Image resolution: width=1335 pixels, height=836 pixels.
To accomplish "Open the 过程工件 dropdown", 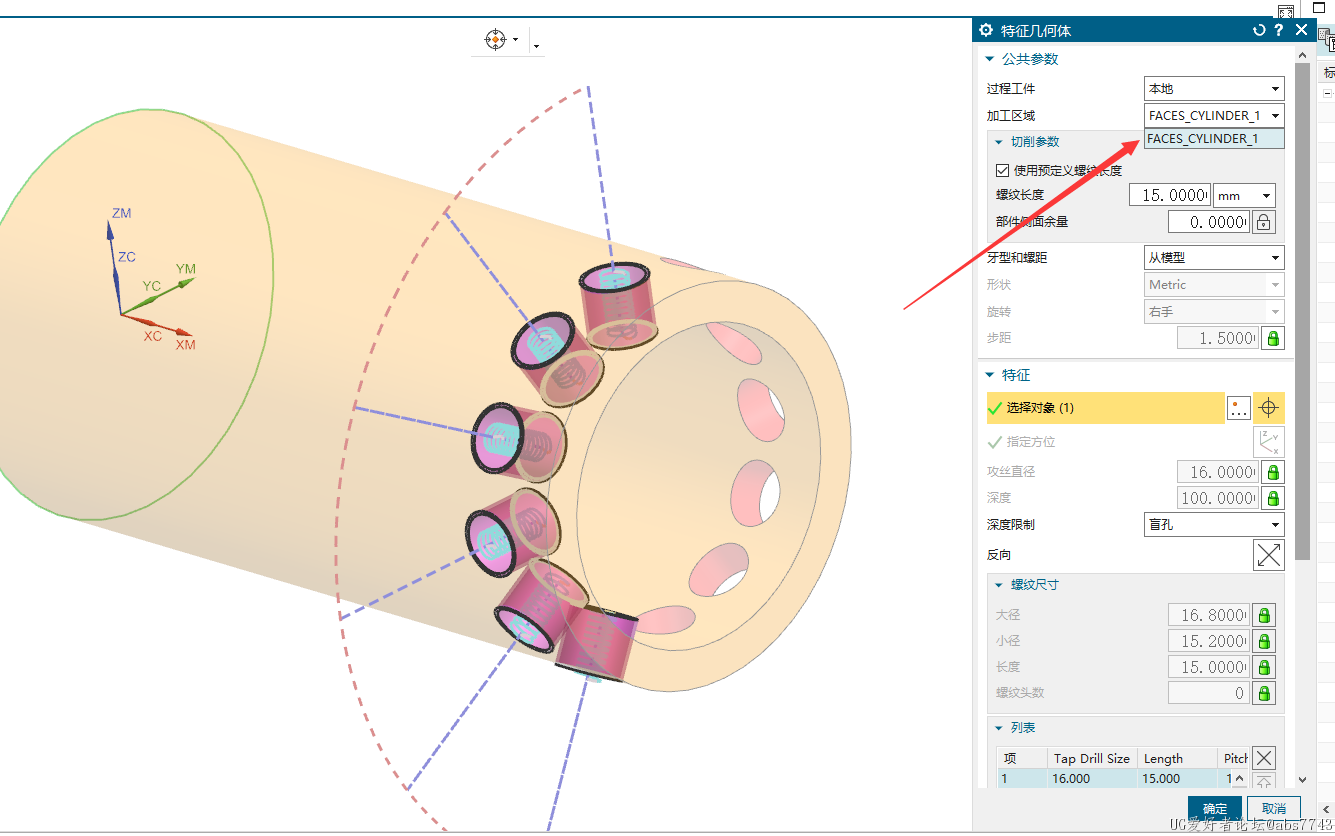I will pos(1214,89).
